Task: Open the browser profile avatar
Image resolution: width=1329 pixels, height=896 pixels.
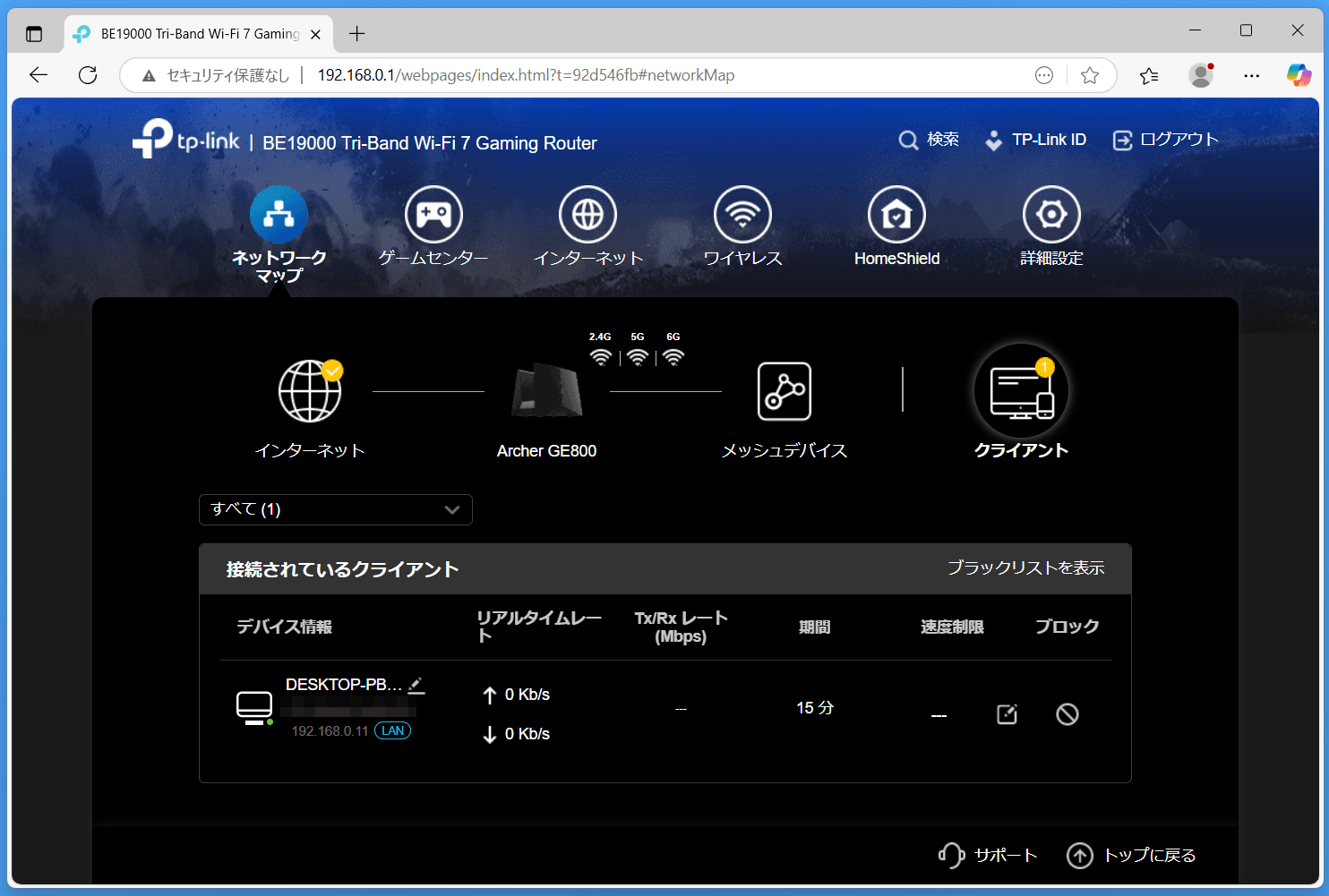Action: click(1200, 75)
